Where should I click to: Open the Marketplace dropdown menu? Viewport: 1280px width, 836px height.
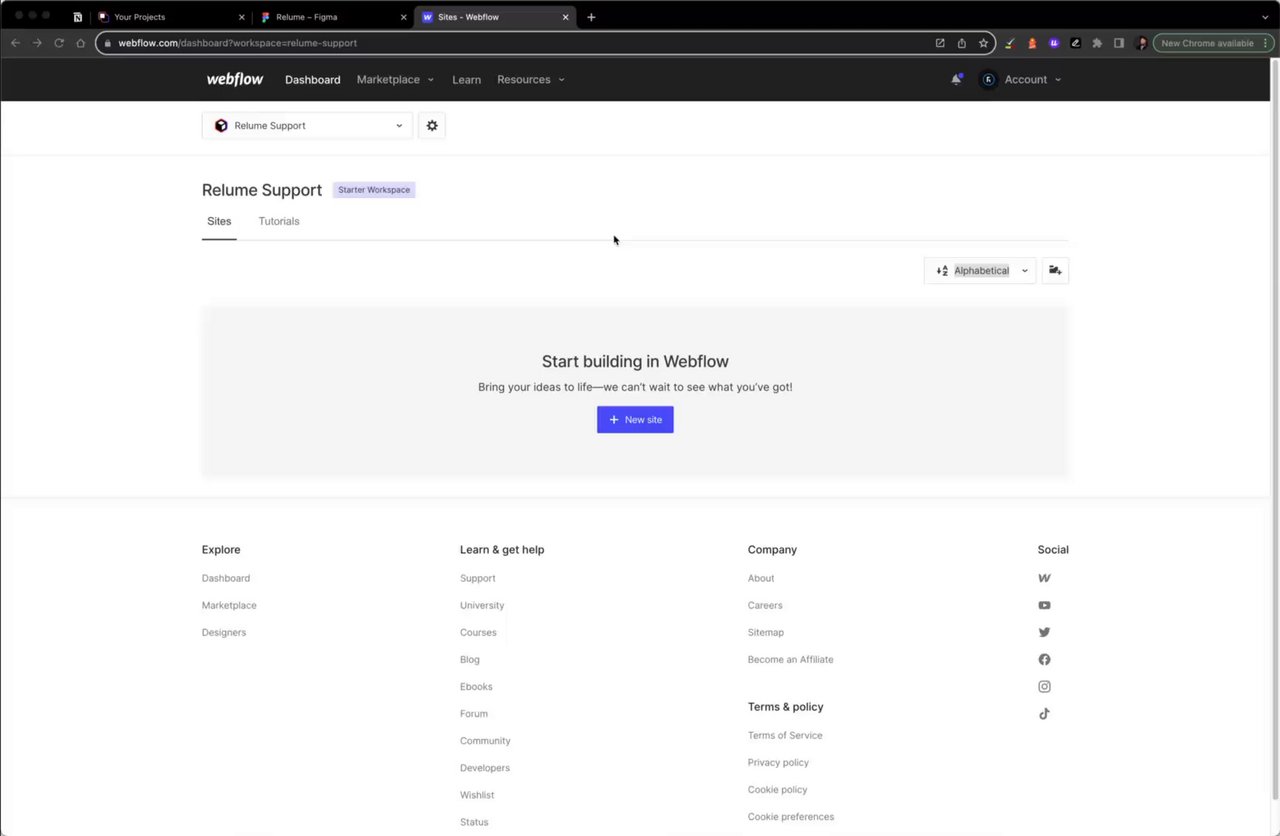coord(395,80)
